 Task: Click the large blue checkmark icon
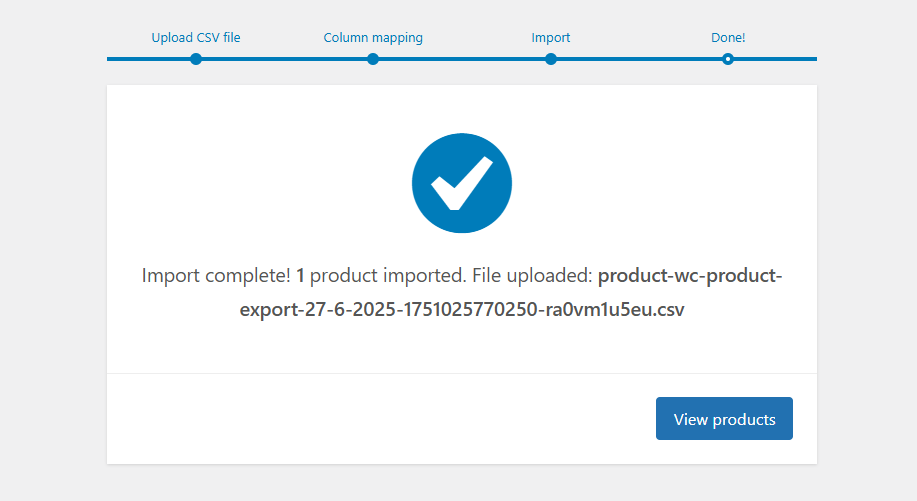(x=462, y=184)
